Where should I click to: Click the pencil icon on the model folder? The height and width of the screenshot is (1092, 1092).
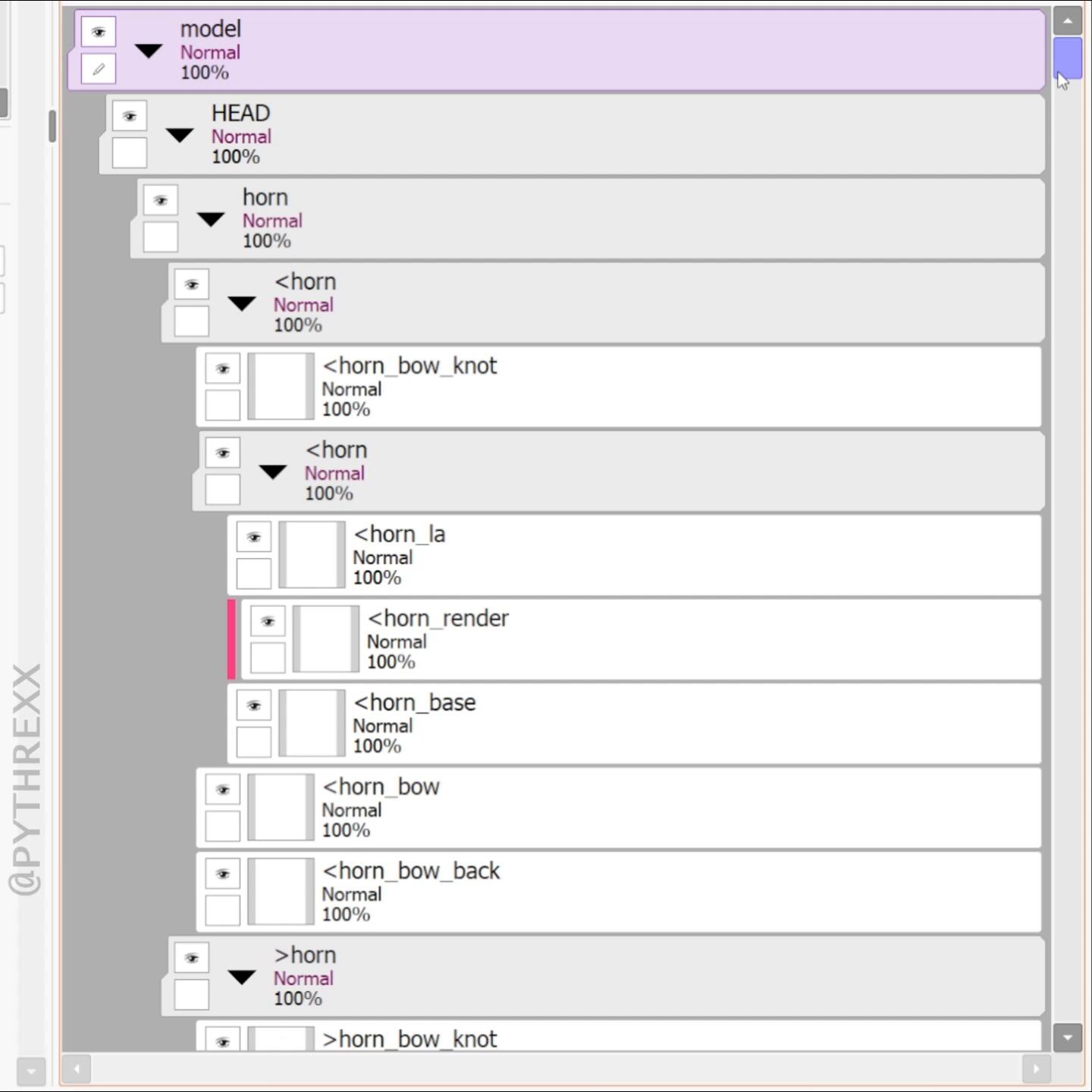click(99, 70)
